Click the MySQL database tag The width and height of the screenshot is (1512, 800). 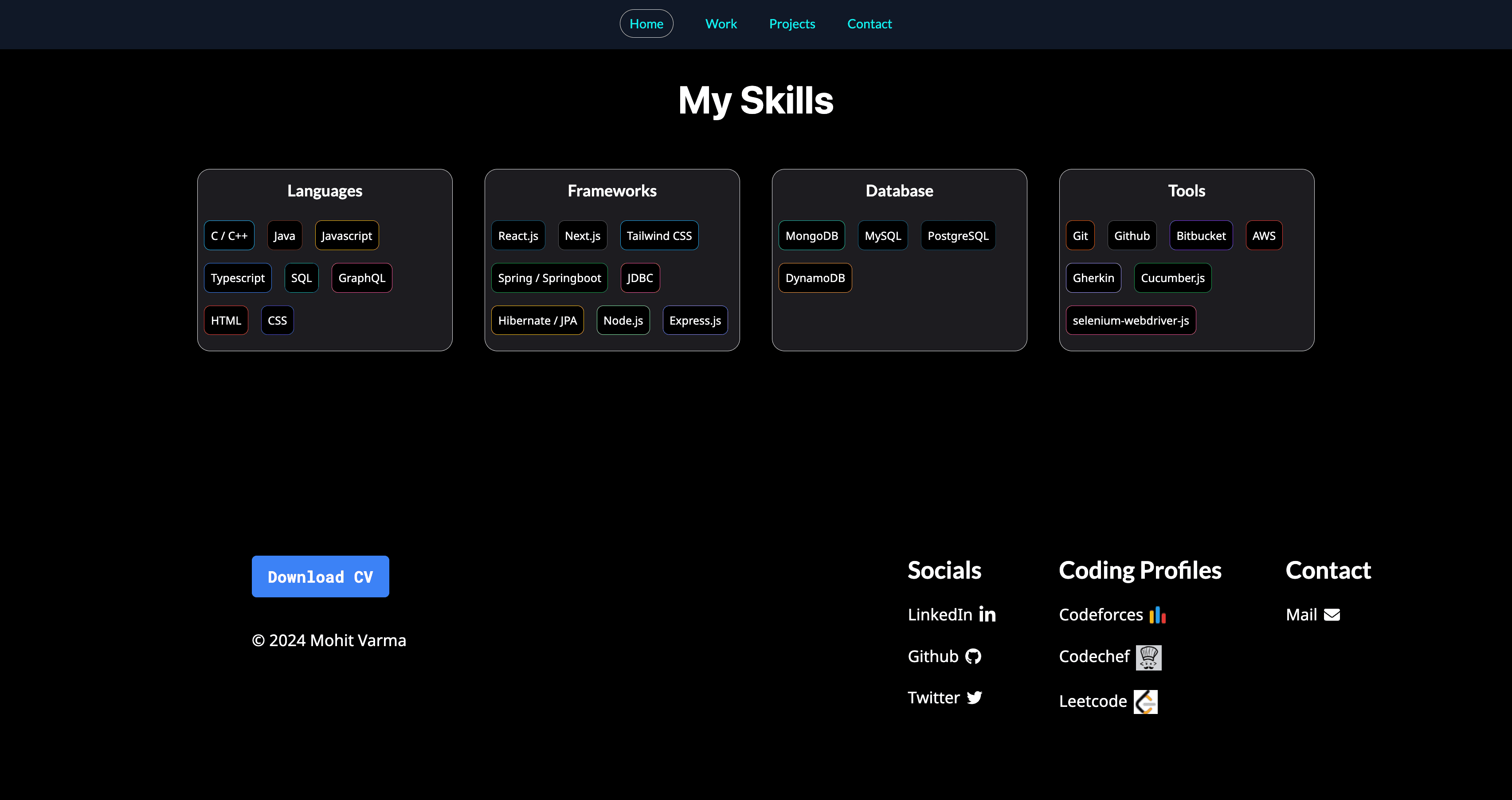click(x=883, y=235)
